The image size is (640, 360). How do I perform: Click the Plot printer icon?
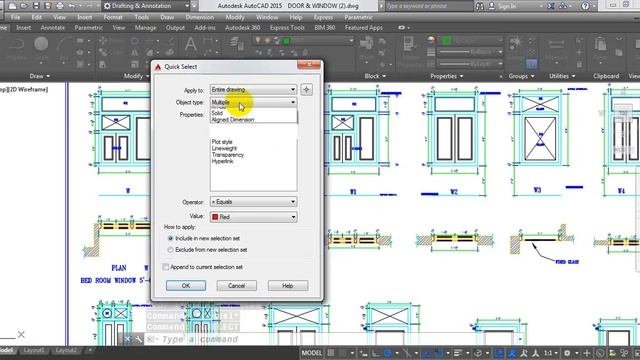click(x=60, y=6)
